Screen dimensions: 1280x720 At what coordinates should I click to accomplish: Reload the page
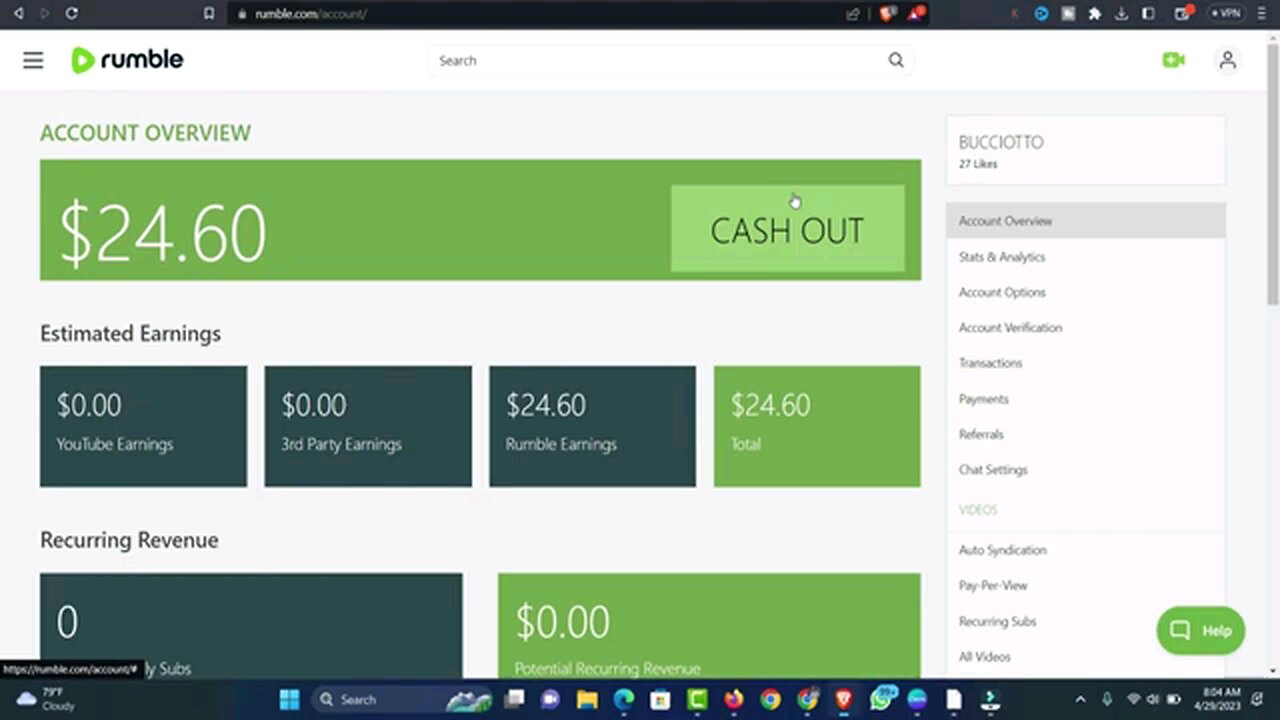point(71,13)
